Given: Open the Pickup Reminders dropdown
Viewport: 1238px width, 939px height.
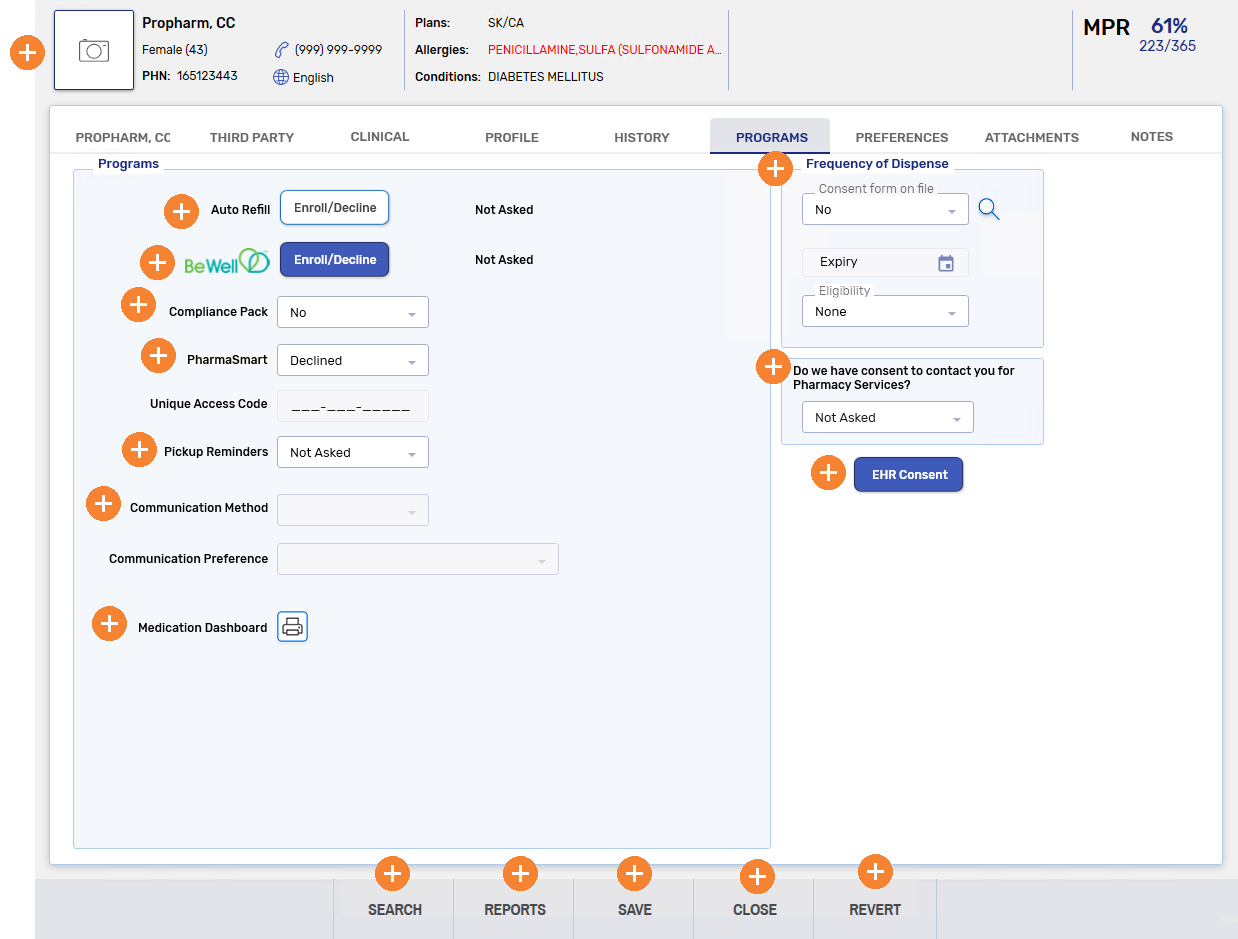Looking at the screenshot, I should 352,453.
